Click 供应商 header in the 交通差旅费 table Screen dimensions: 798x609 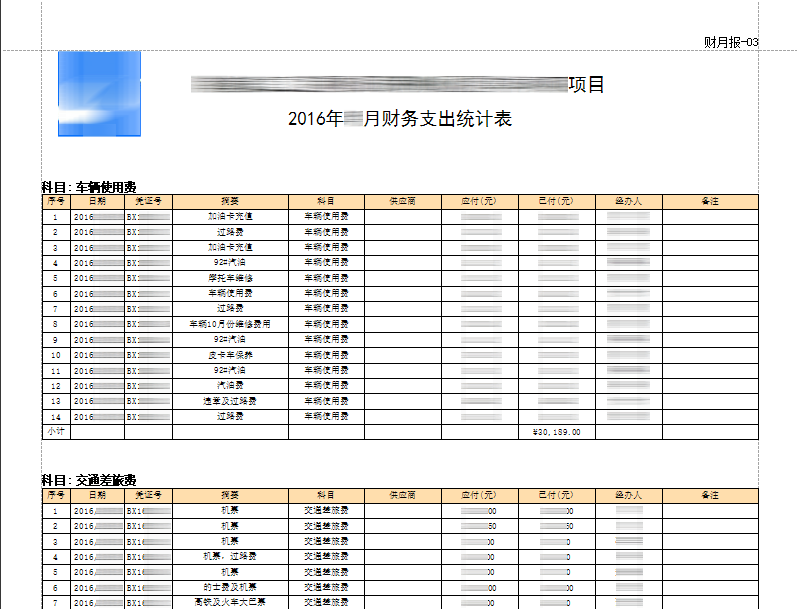[x=403, y=496]
